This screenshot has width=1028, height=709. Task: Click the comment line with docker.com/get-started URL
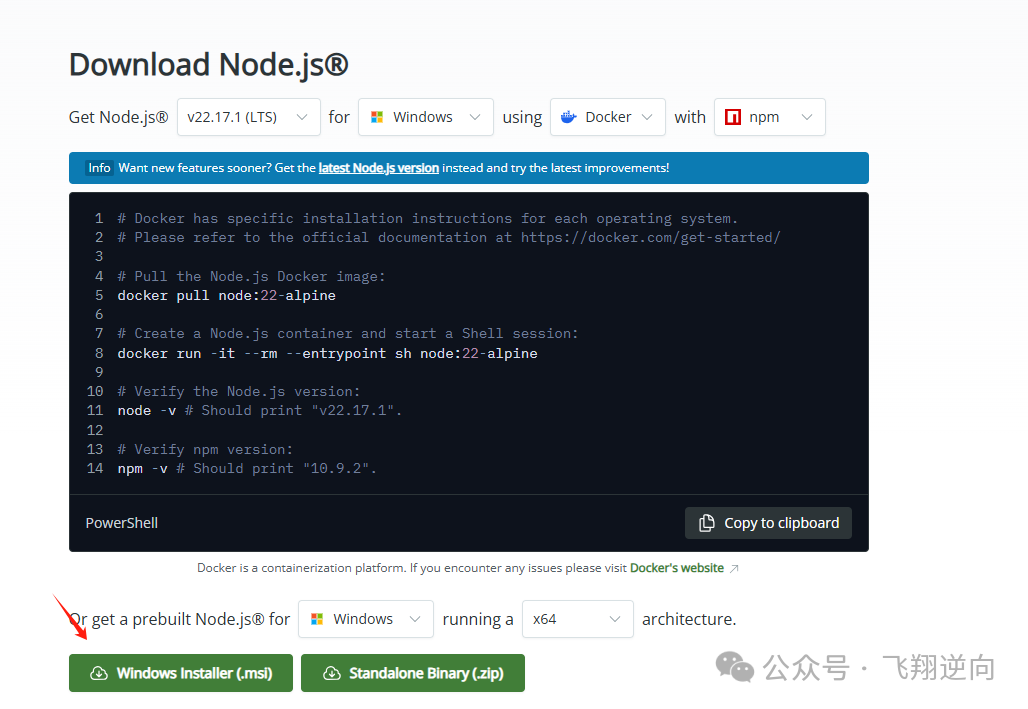coord(449,237)
